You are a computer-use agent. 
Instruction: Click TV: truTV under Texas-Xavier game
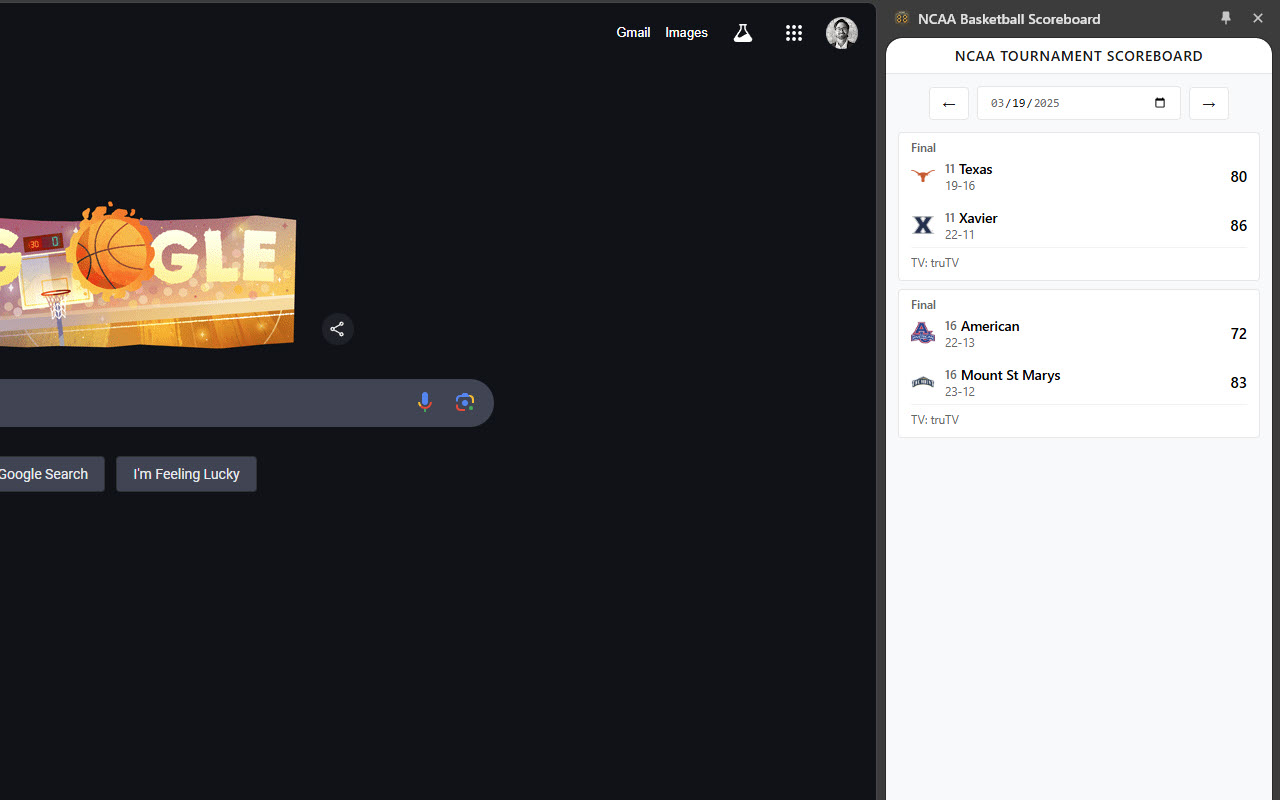(935, 263)
